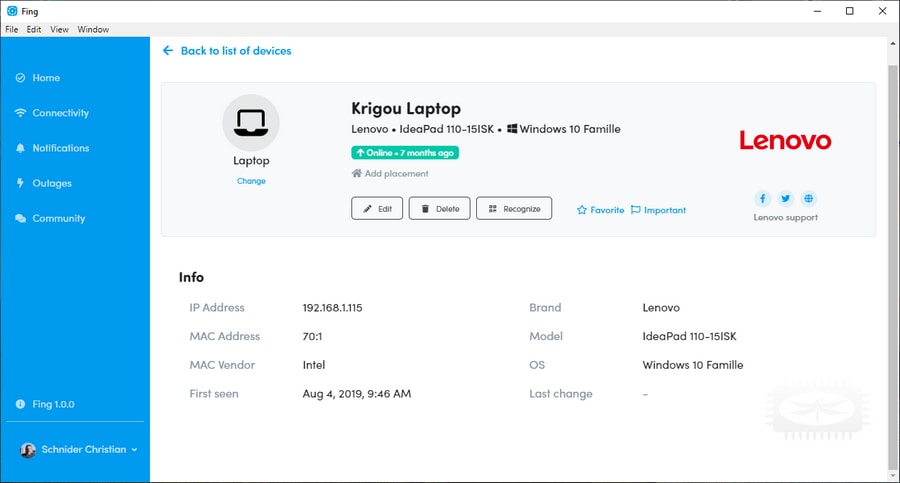This screenshot has height=483, width=900.
Task: Open Lenovo website globe icon
Action: click(x=808, y=199)
